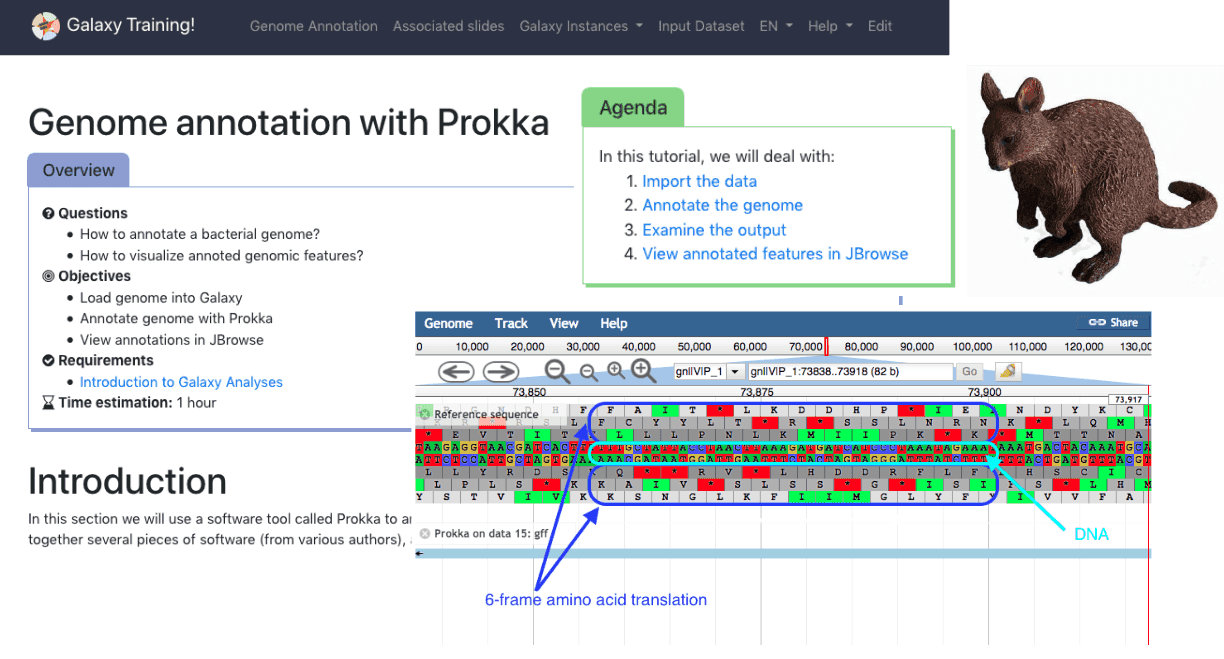
Task: Open the Annotate the genome agenda link
Action: [x=722, y=205]
